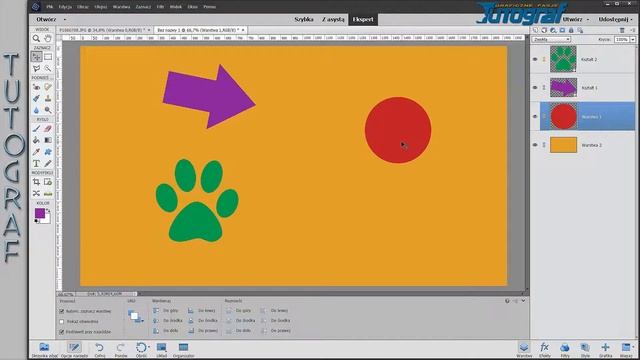Select the Color Picker eyedropper tool
The width and height of the screenshot is (640, 360).
[36, 152]
